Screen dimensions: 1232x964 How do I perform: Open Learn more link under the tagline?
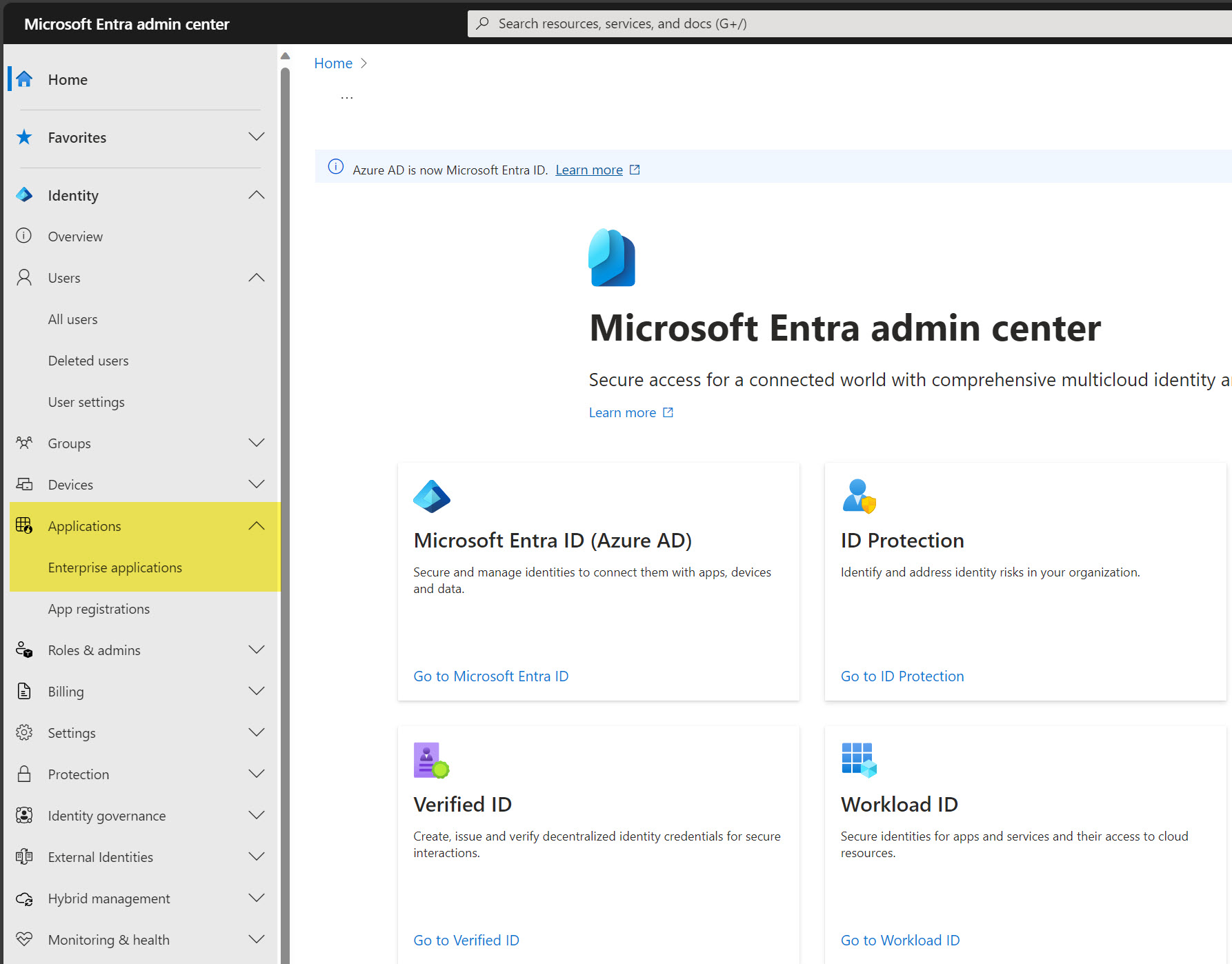tap(622, 412)
